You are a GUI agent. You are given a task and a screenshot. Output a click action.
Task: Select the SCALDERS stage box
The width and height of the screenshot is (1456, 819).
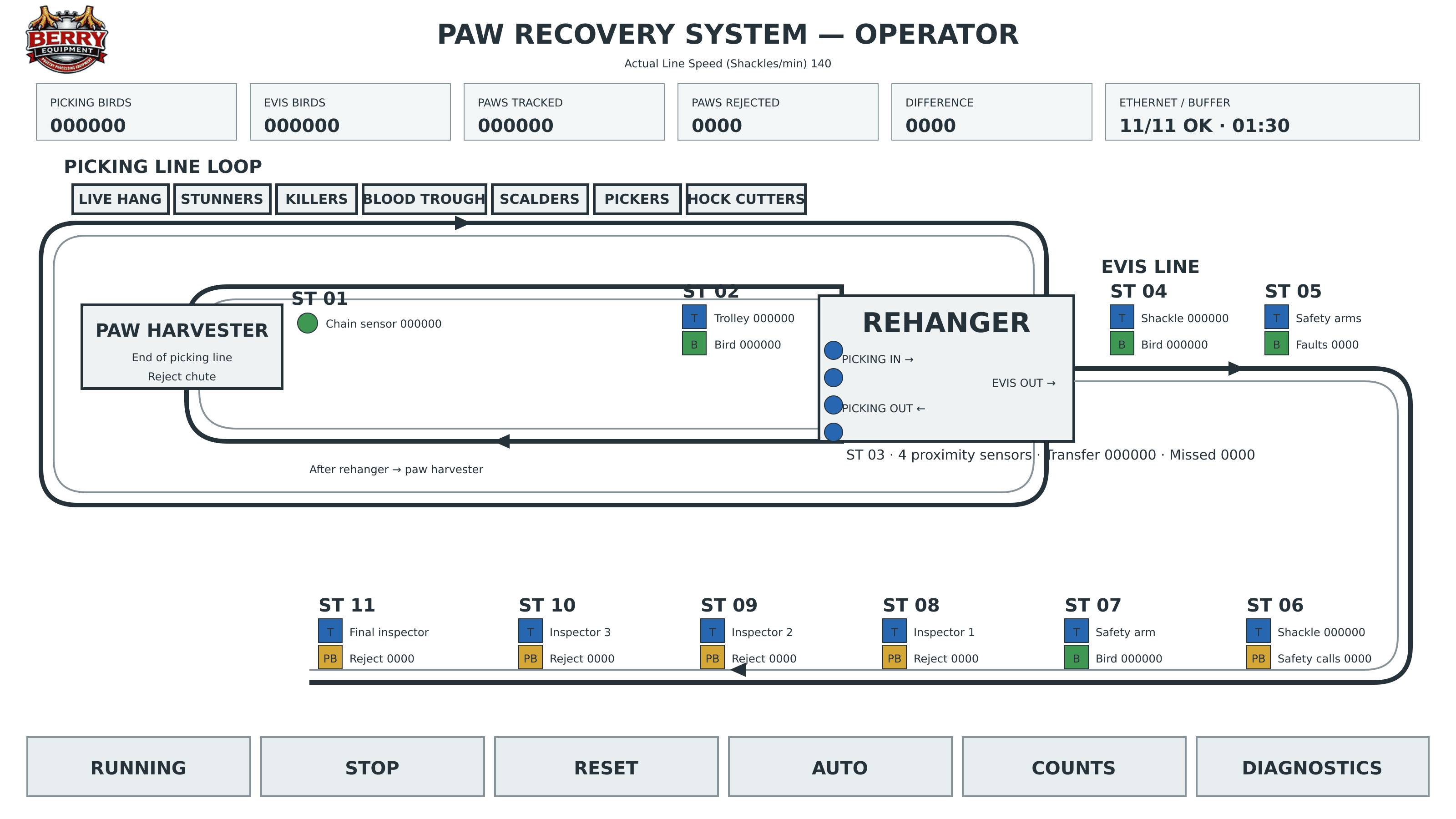[x=540, y=199]
